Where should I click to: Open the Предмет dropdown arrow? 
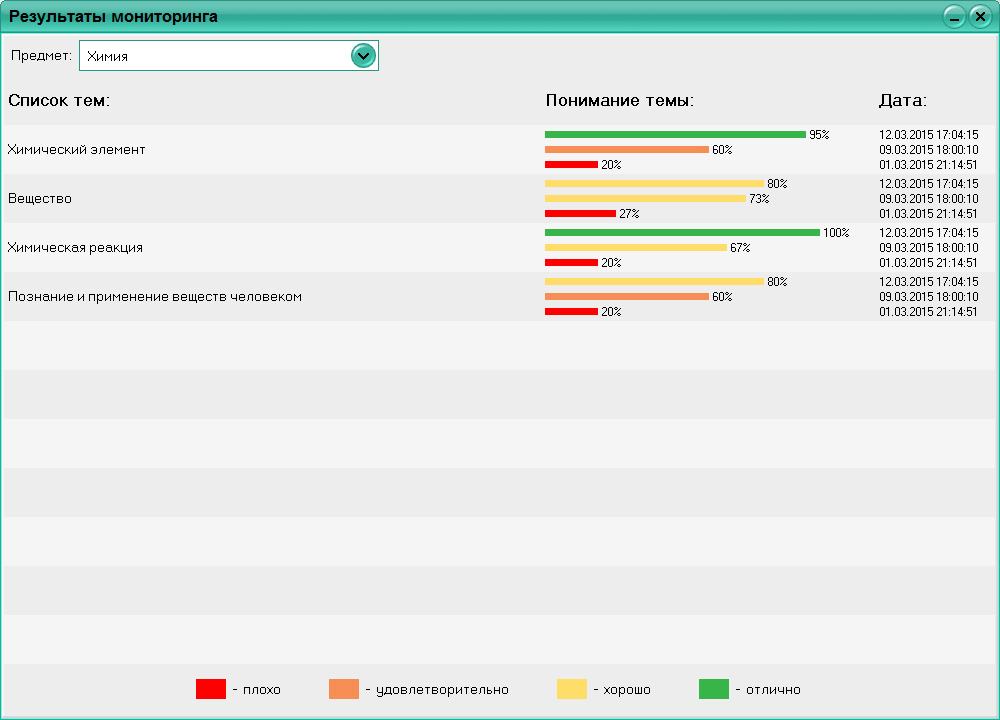363,56
